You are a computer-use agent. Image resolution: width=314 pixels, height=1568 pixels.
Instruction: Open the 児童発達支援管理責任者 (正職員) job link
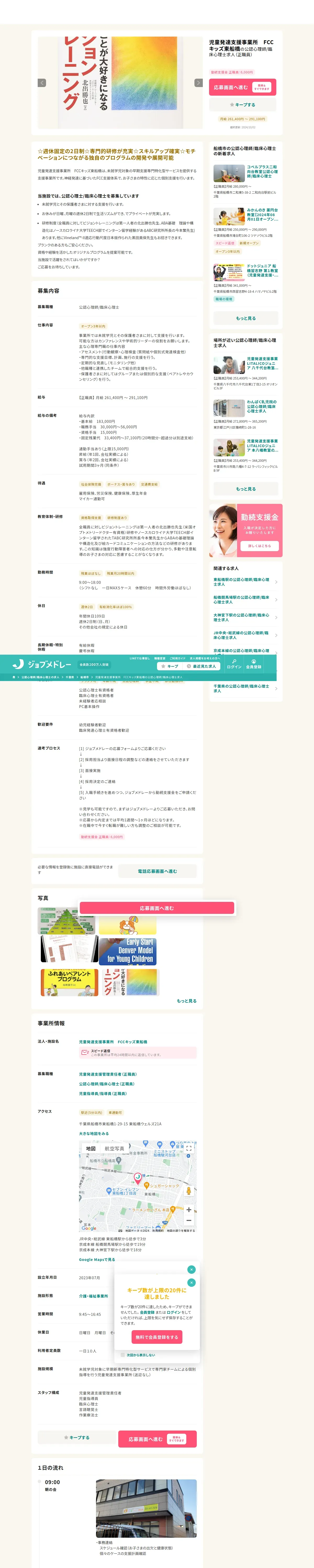108,1074
